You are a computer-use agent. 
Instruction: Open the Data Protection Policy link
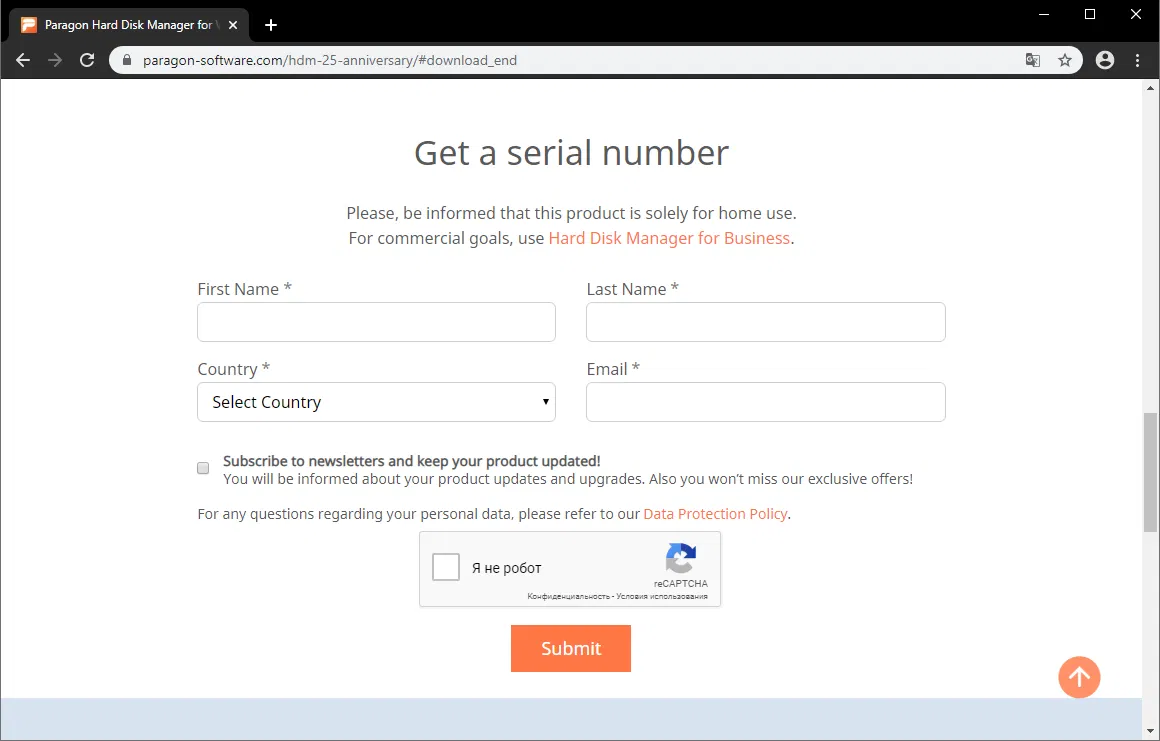pos(715,514)
